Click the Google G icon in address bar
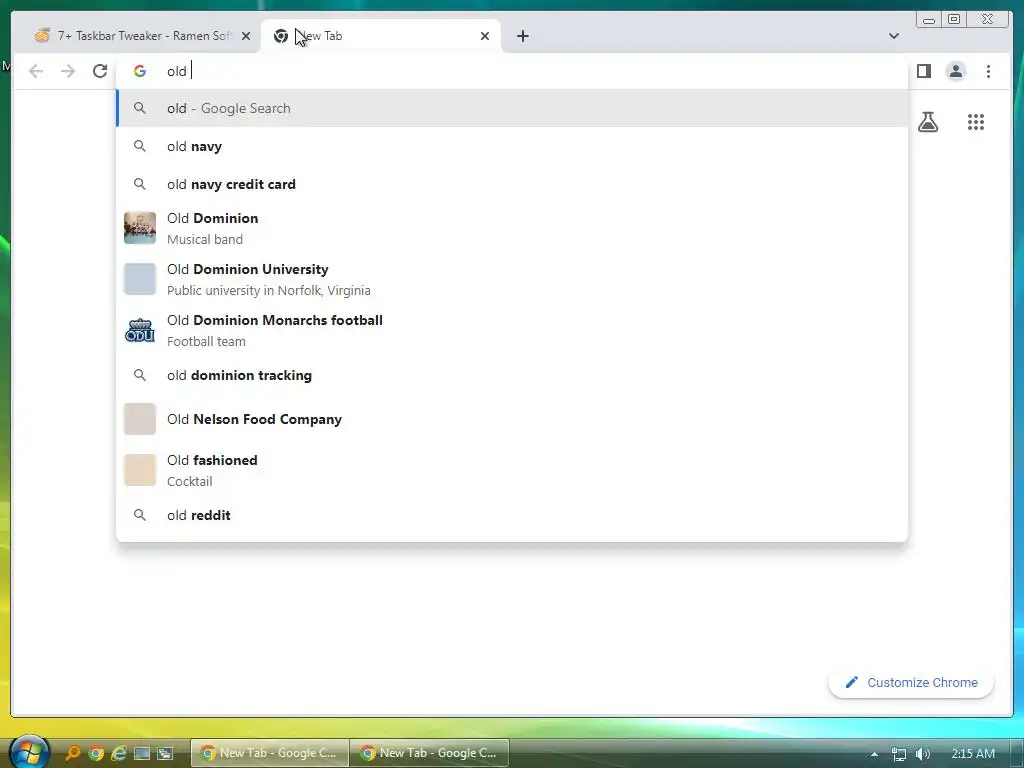1024x768 pixels. [x=140, y=71]
